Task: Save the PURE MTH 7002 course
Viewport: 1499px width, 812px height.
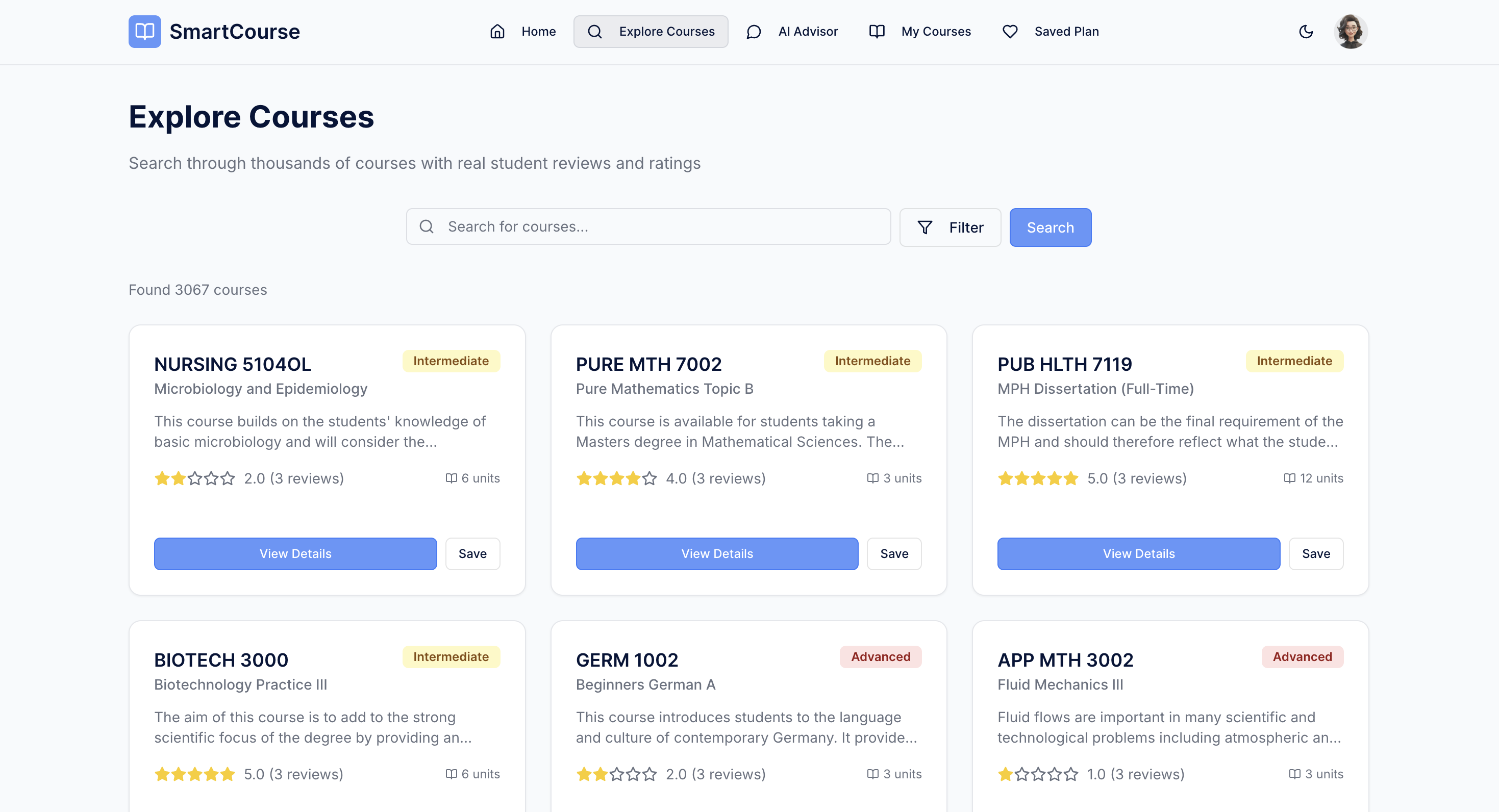Action: pos(894,554)
